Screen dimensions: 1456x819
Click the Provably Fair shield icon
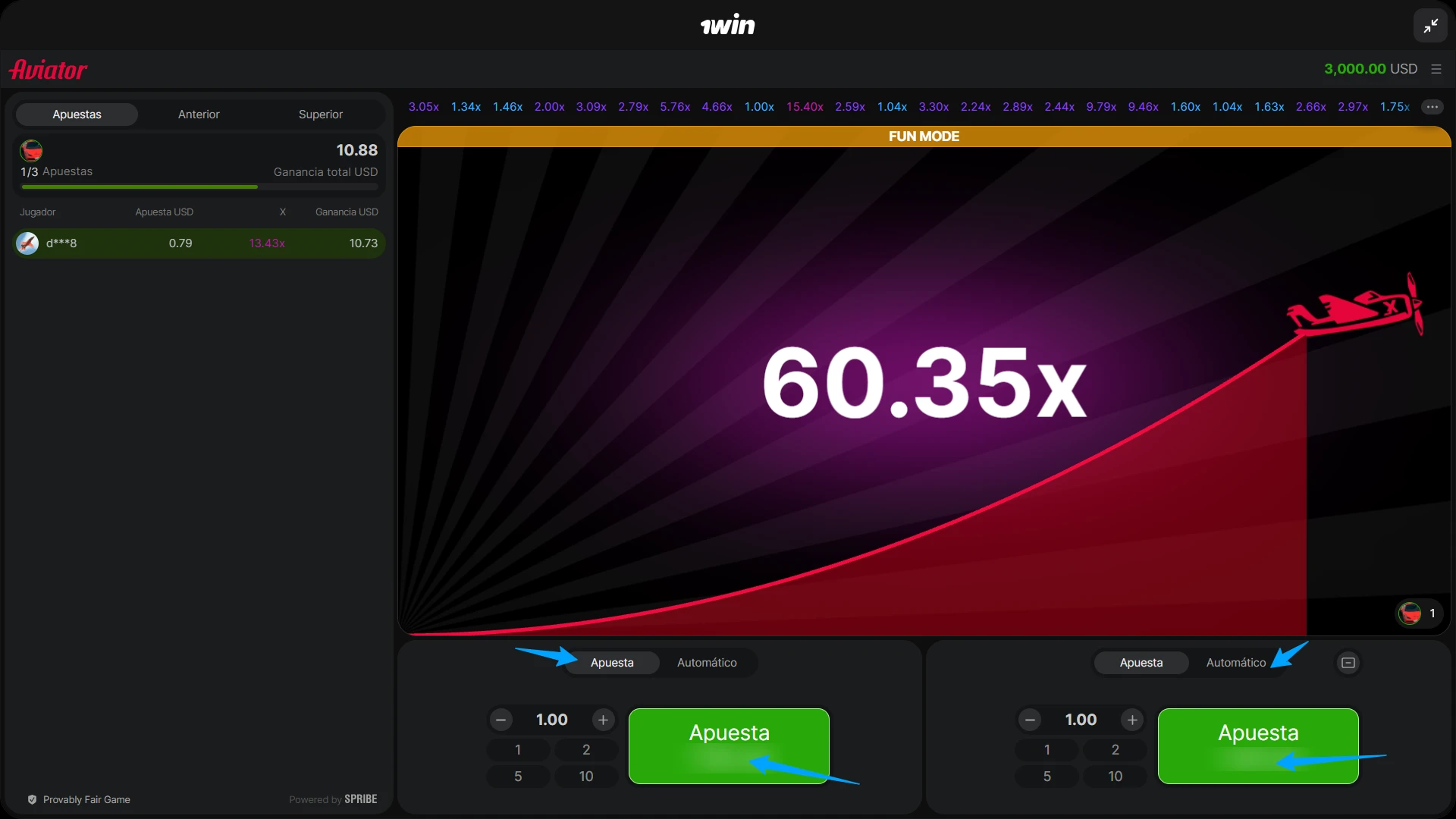tap(32, 799)
